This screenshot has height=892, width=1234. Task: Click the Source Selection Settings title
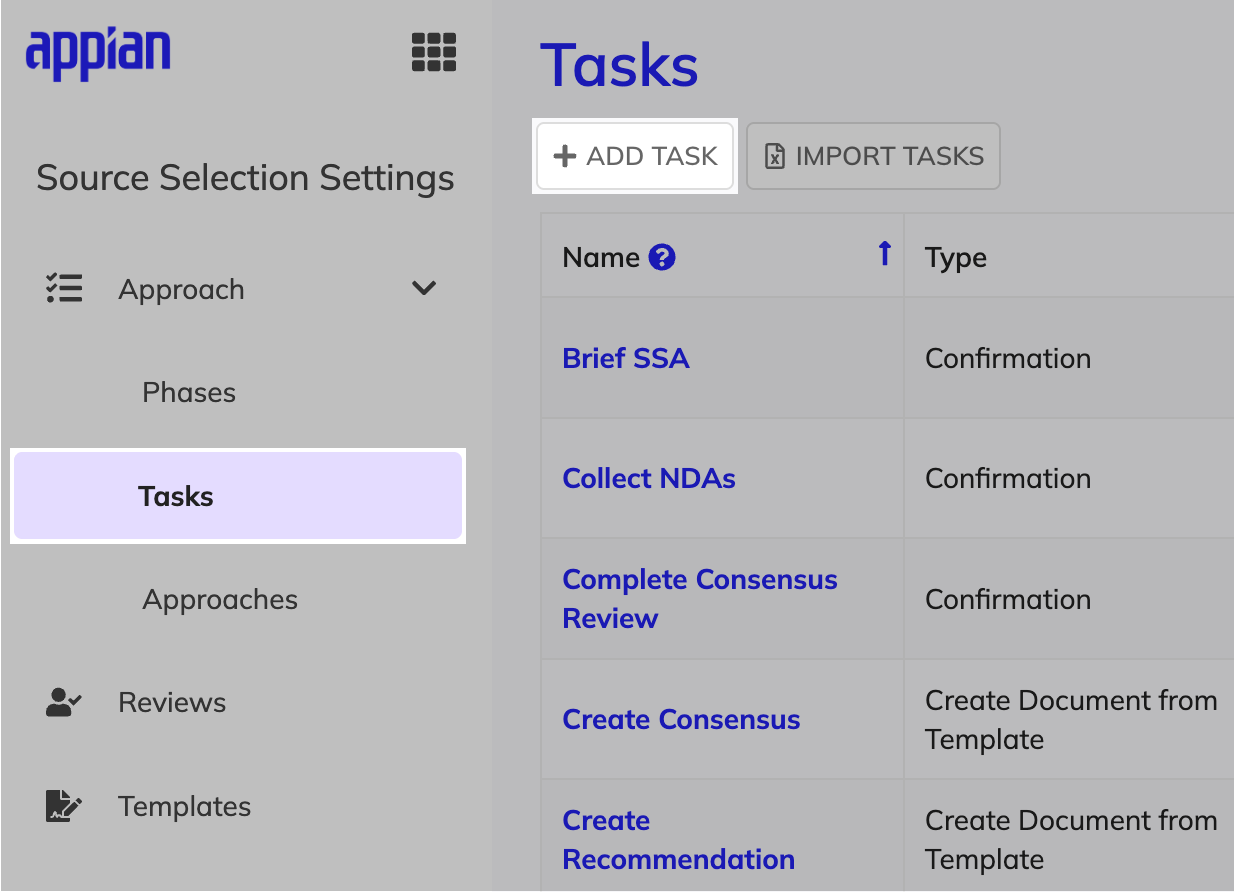click(245, 178)
